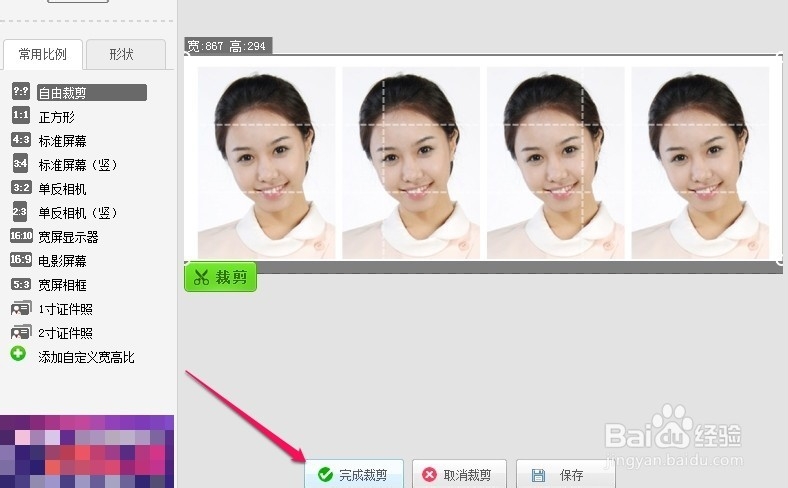This screenshot has height=488, width=788.
Task: Select 宽屏相框 ratio
Action: pos(62,285)
